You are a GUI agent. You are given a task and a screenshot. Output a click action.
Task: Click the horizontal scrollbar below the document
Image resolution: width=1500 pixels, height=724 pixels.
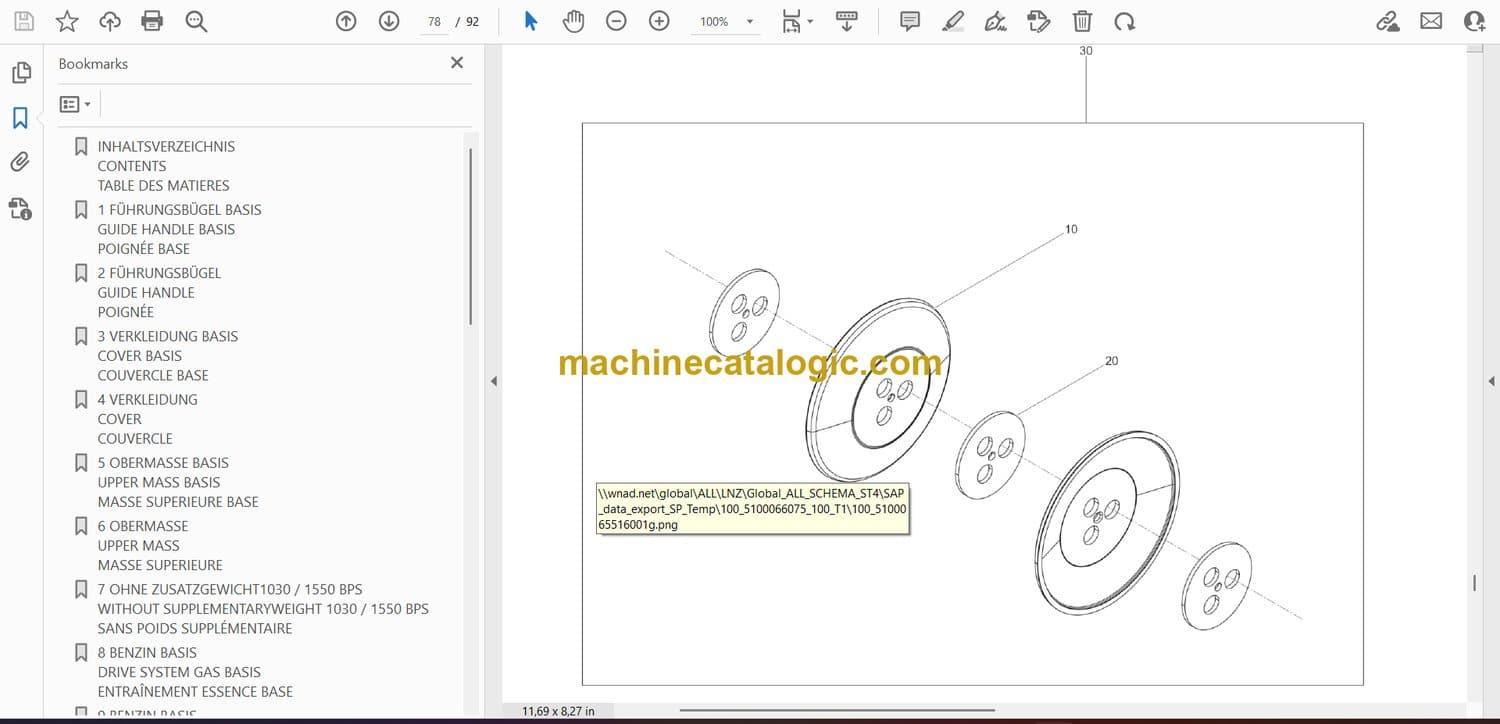pyautogui.click(x=837, y=711)
